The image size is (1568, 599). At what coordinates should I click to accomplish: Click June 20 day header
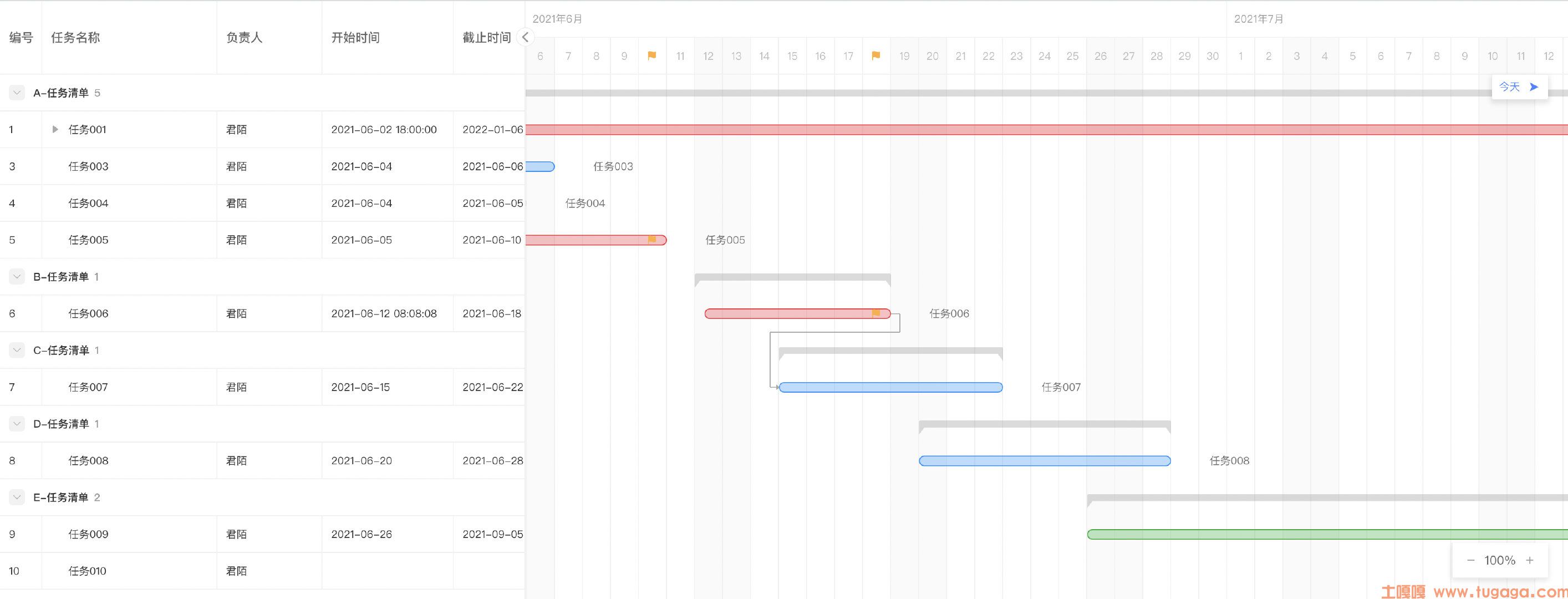point(933,56)
